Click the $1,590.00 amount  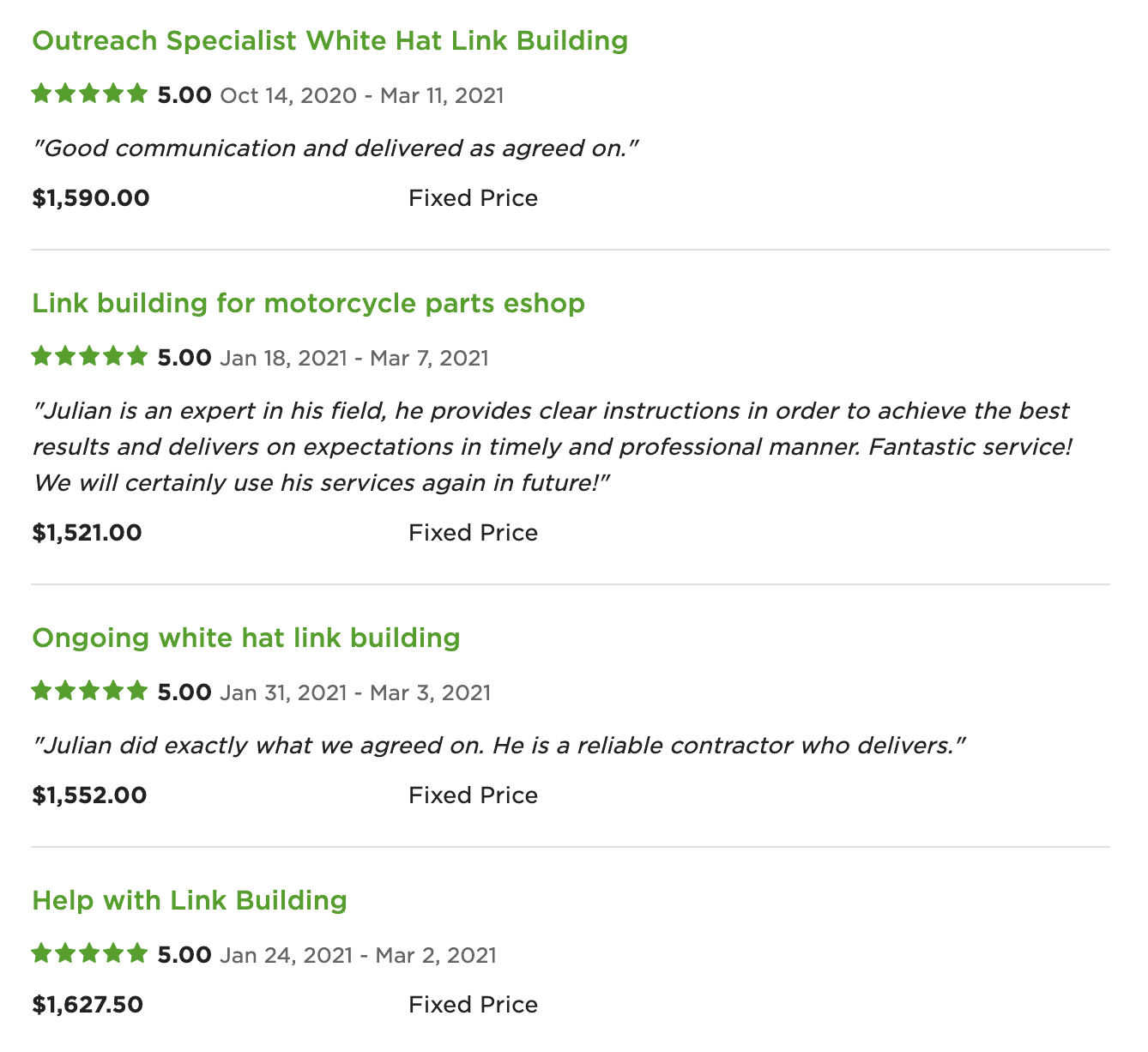[91, 198]
